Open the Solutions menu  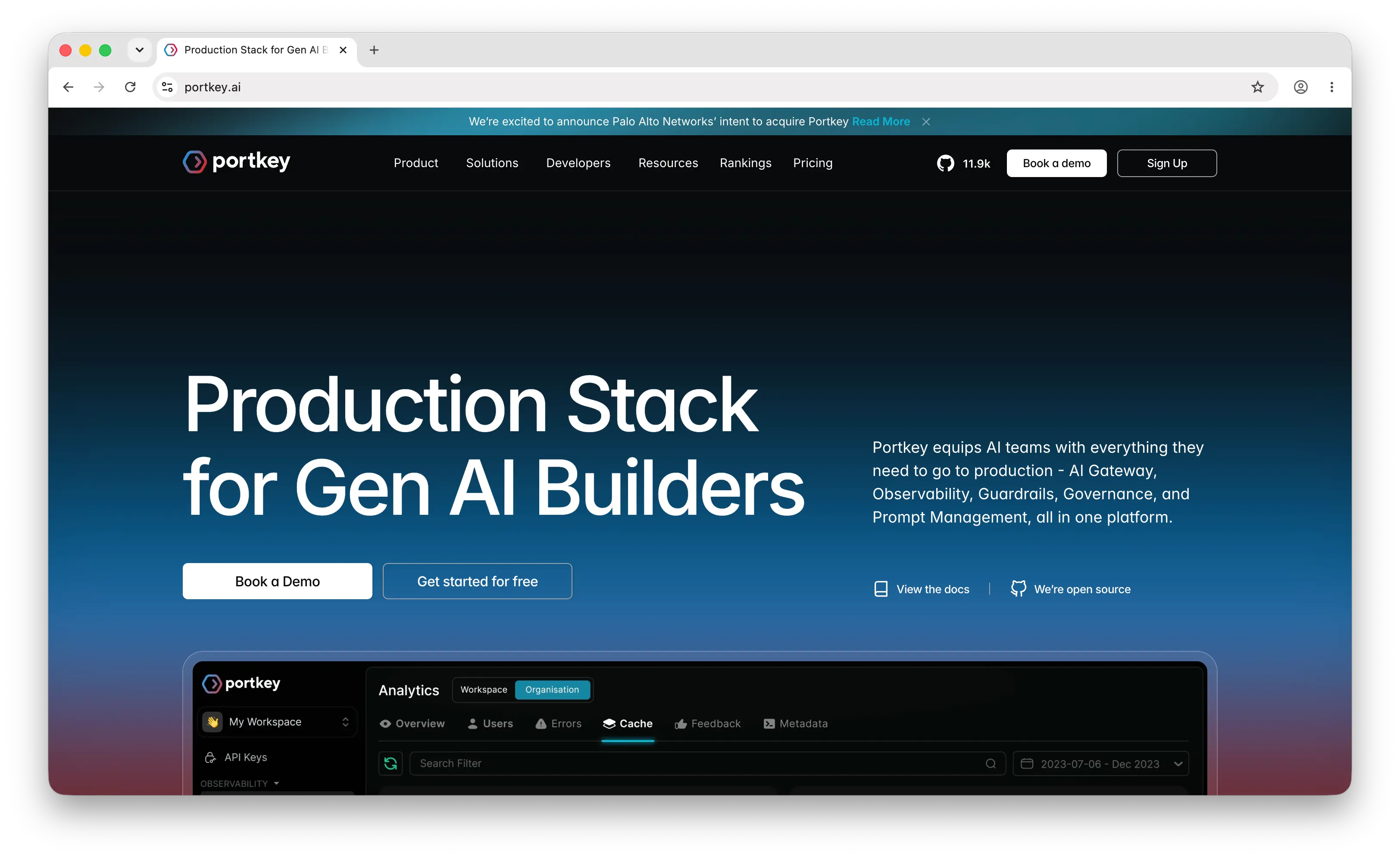pos(492,164)
